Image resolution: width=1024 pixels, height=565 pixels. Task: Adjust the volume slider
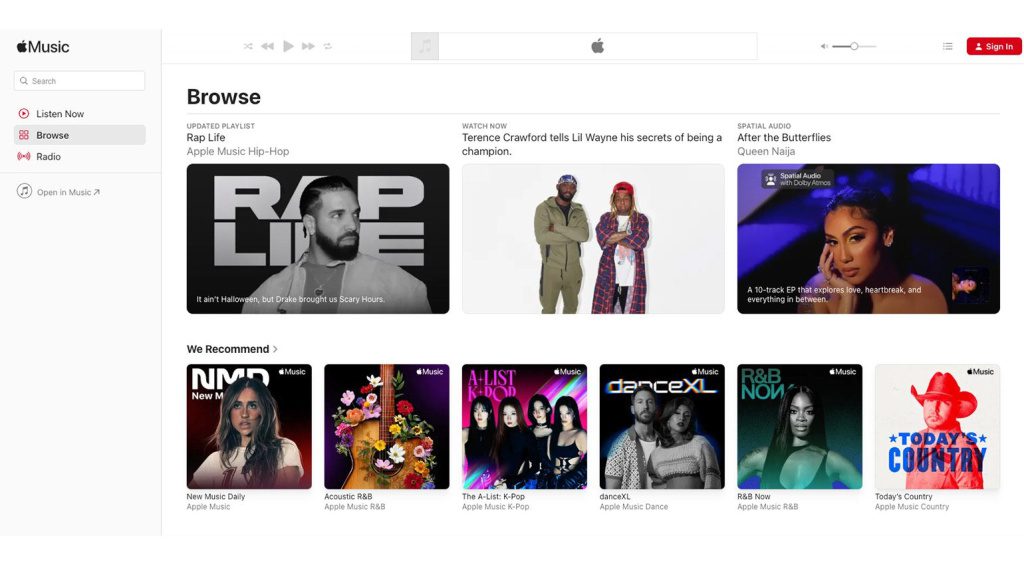click(x=854, y=46)
